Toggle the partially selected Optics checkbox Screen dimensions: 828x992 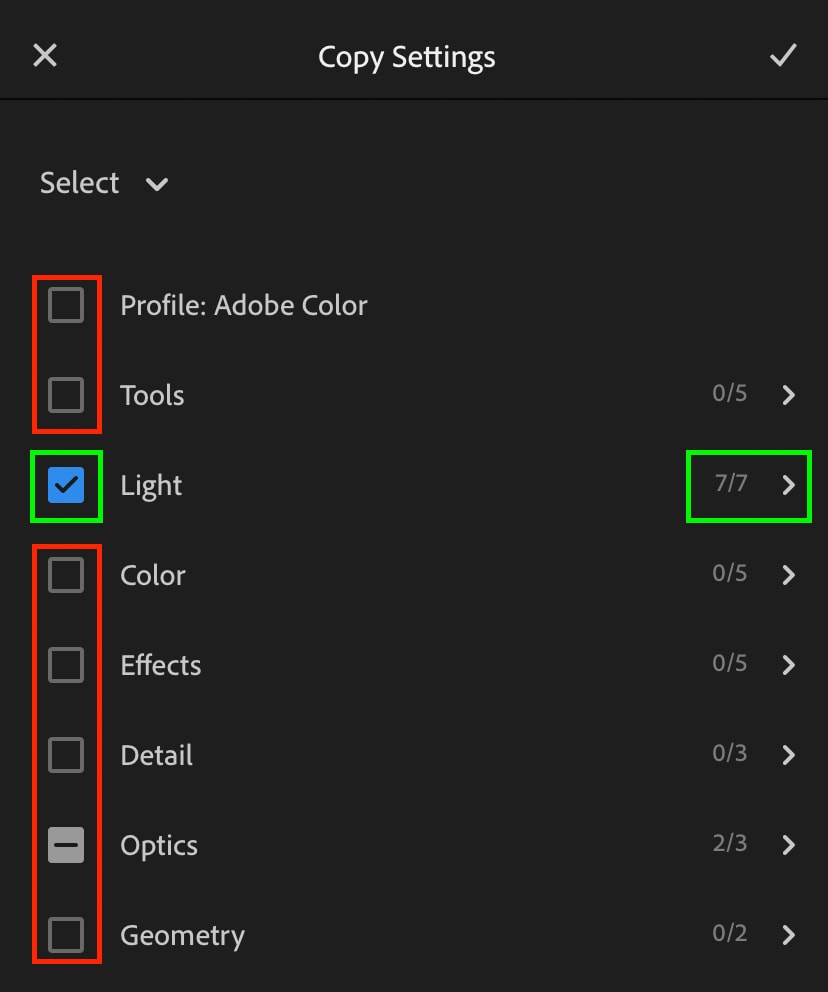(x=66, y=845)
